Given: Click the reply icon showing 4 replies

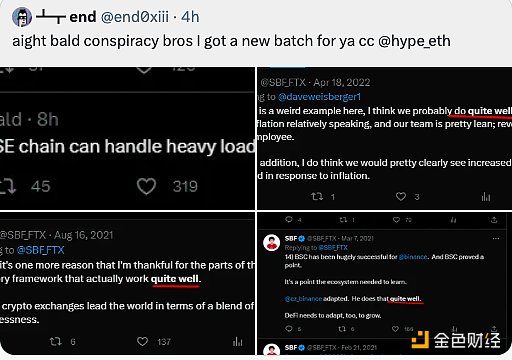Looking at the screenshot, I should pyautogui.click(x=289, y=219).
